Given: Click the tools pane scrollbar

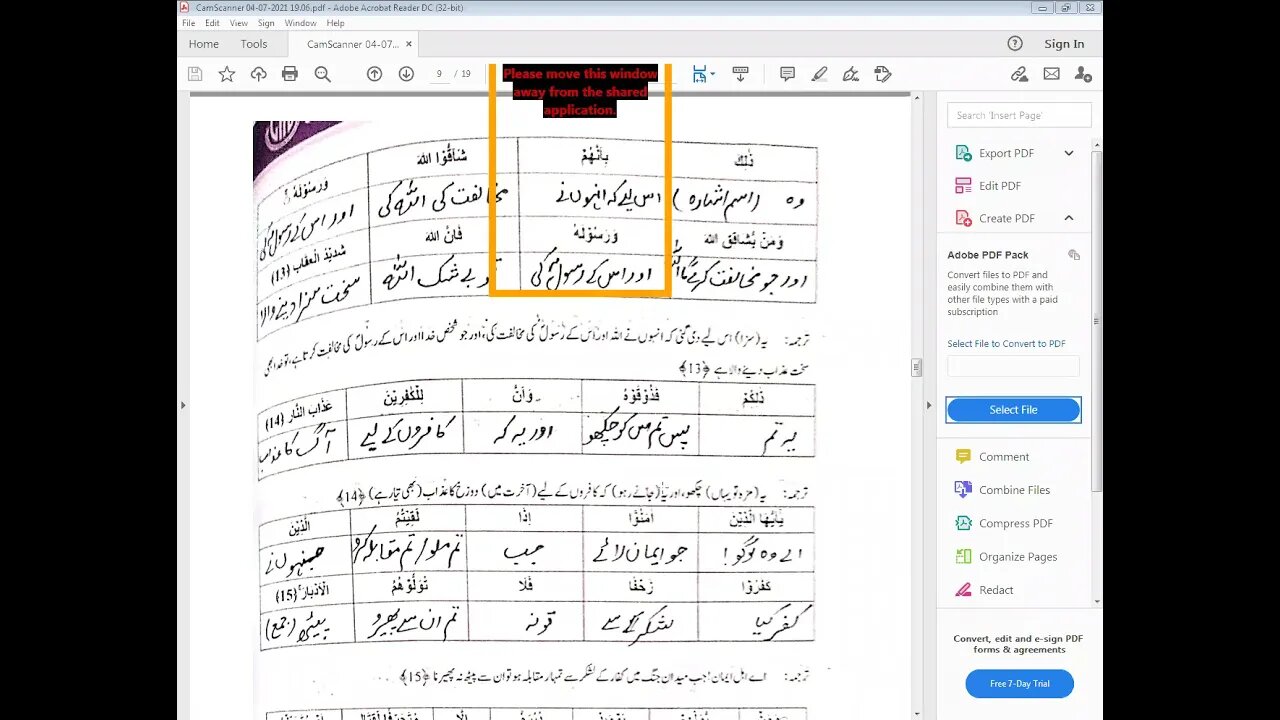Looking at the screenshot, I should click(x=1097, y=321).
